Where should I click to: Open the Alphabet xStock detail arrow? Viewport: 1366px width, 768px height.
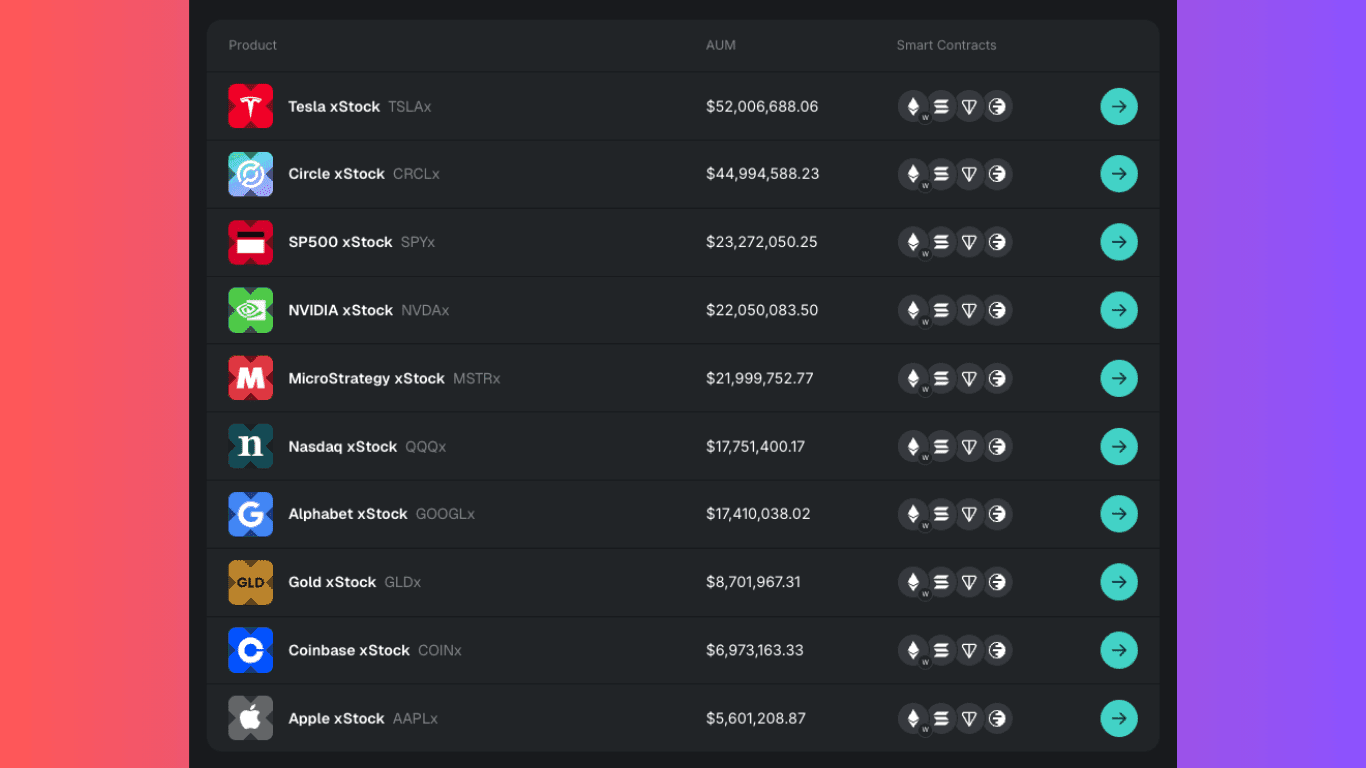1119,514
